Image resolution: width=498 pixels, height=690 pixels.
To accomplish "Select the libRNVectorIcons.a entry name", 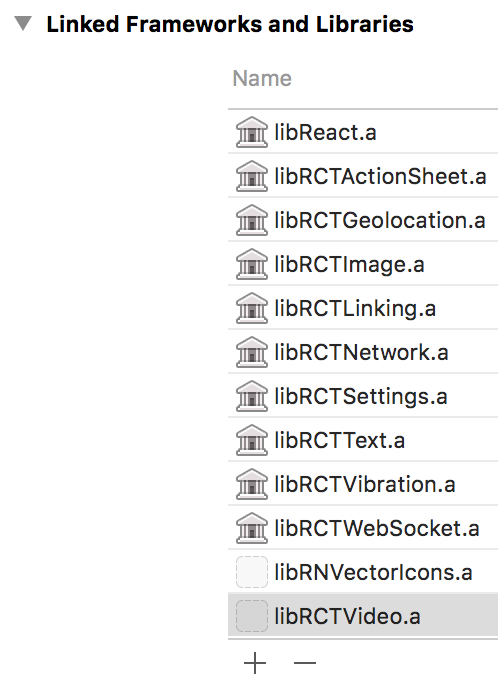I will click(x=374, y=572).
